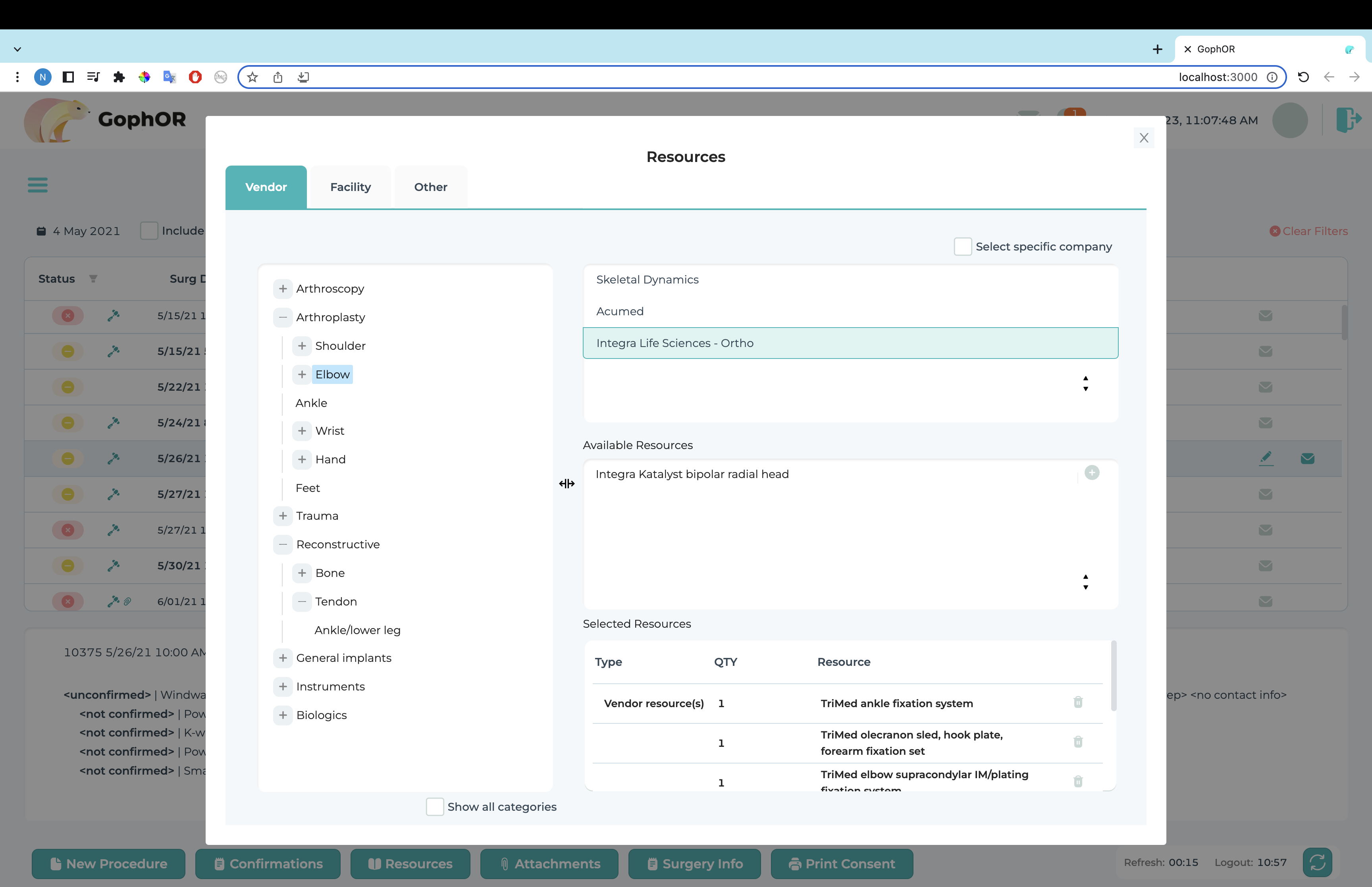Open Attachments button
This screenshot has height=887, width=1372.
pyautogui.click(x=549, y=864)
